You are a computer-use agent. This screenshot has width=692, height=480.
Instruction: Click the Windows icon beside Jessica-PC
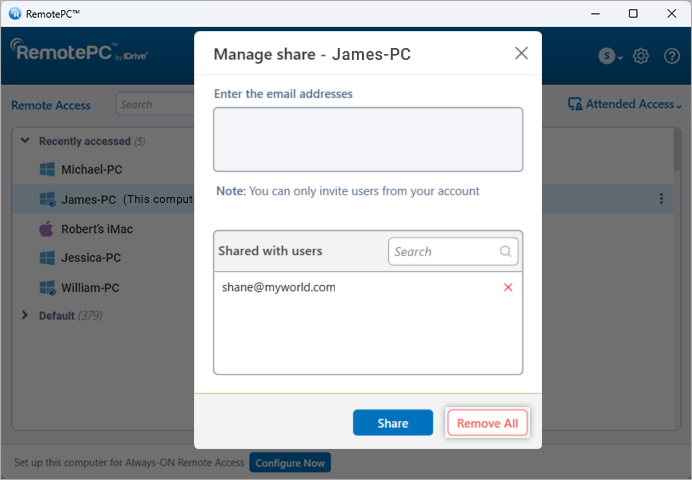[46, 258]
